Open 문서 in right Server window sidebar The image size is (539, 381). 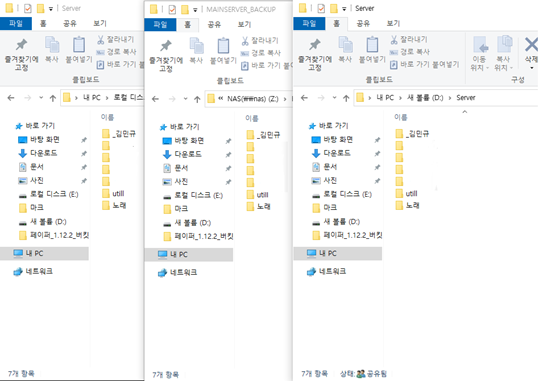324,167
